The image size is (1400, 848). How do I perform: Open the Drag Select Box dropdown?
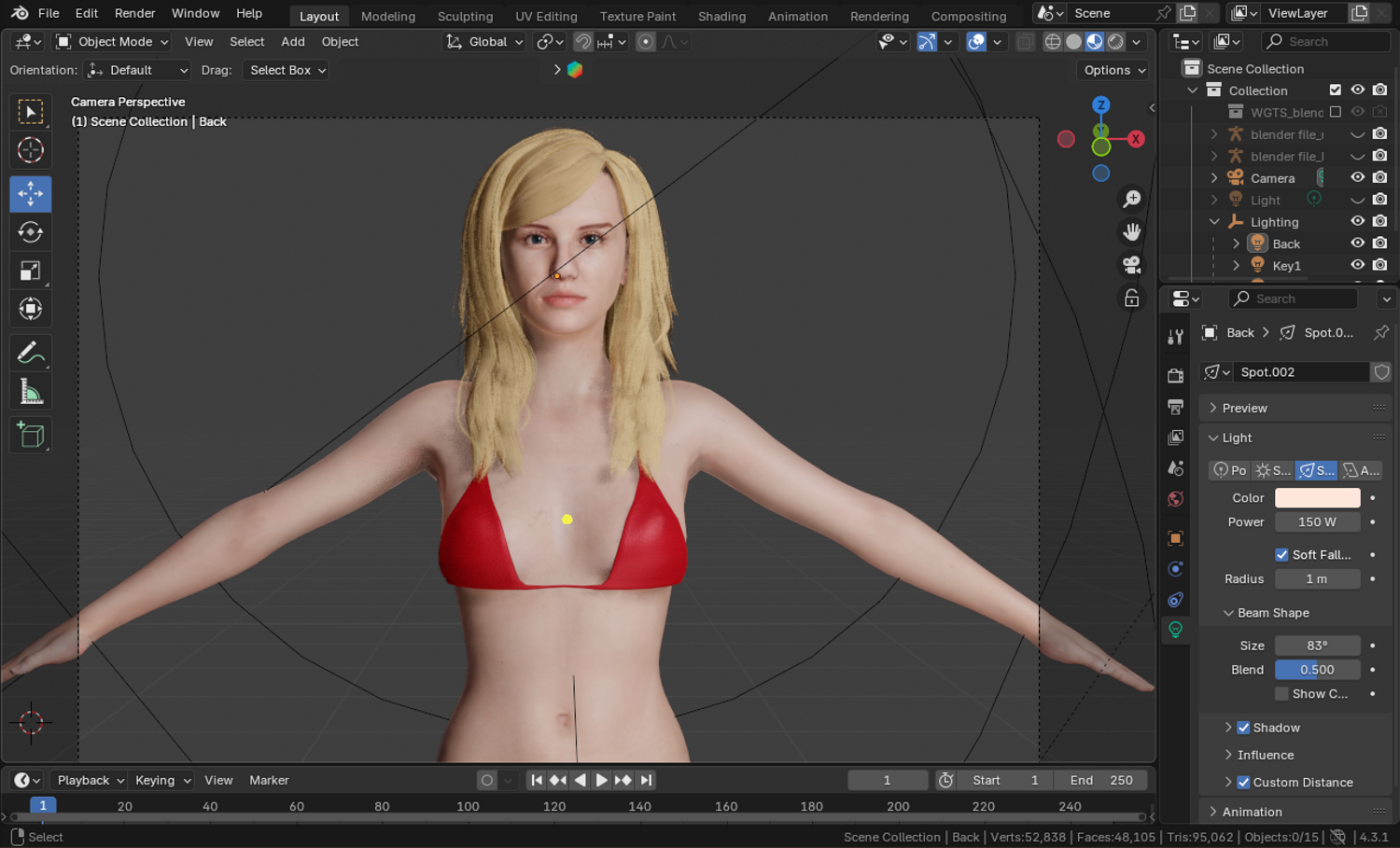pos(286,70)
